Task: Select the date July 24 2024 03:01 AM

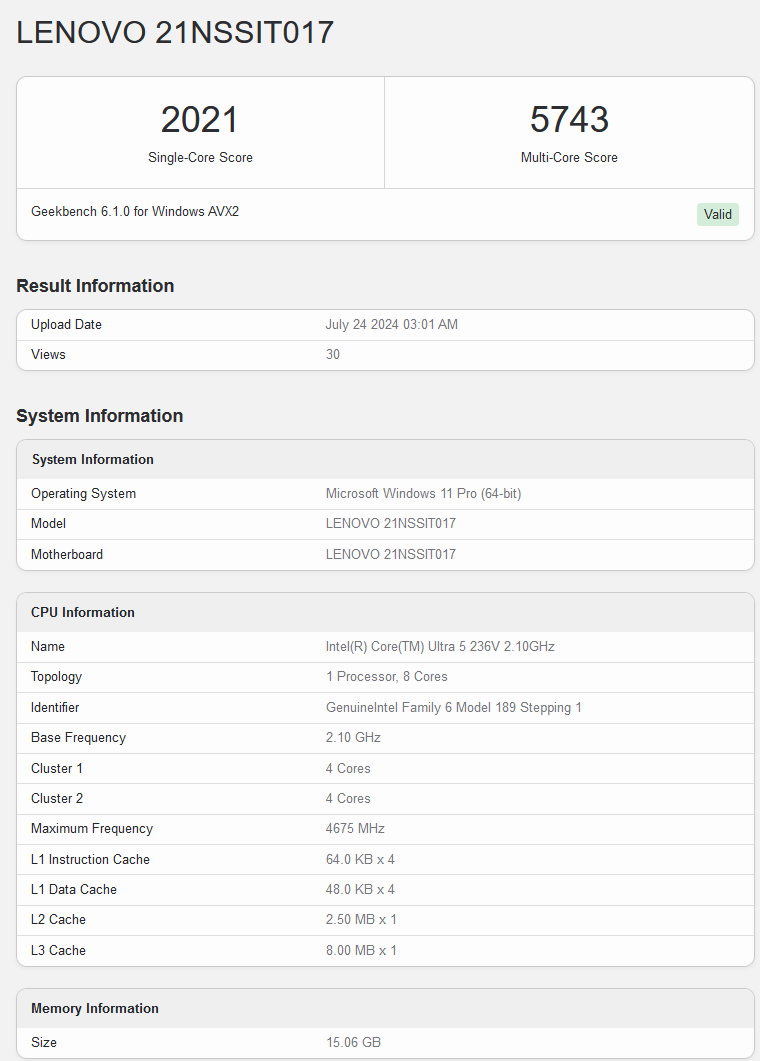Action: (x=392, y=325)
